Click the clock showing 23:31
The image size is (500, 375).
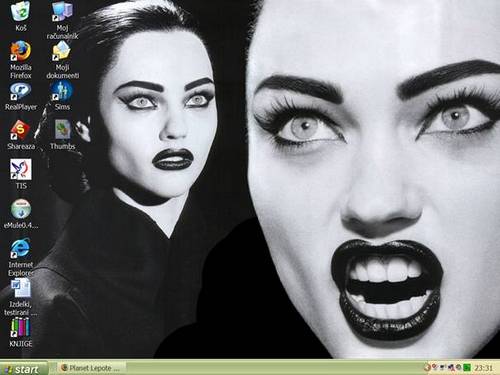[x=483, y=368]
